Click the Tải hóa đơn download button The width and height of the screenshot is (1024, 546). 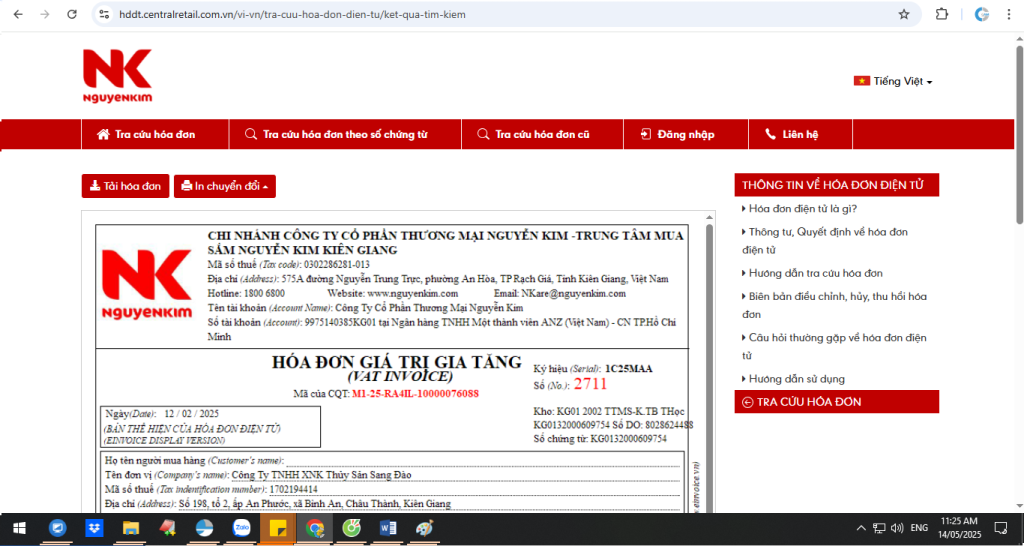[125, 186]
